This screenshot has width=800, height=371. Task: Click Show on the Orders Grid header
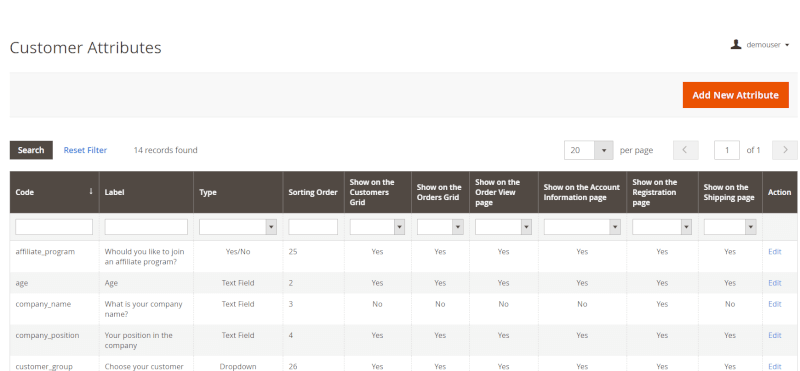pos(440,192)
